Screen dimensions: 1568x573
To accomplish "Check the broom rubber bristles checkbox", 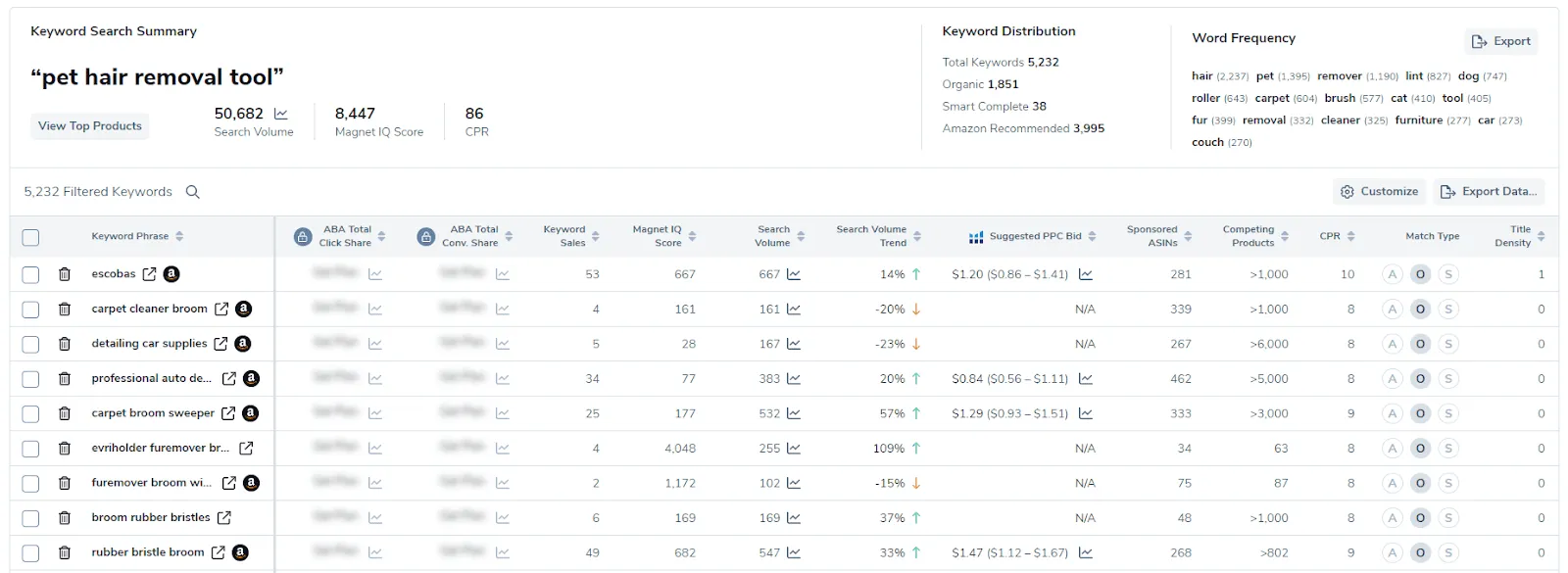I will (30, 518).
